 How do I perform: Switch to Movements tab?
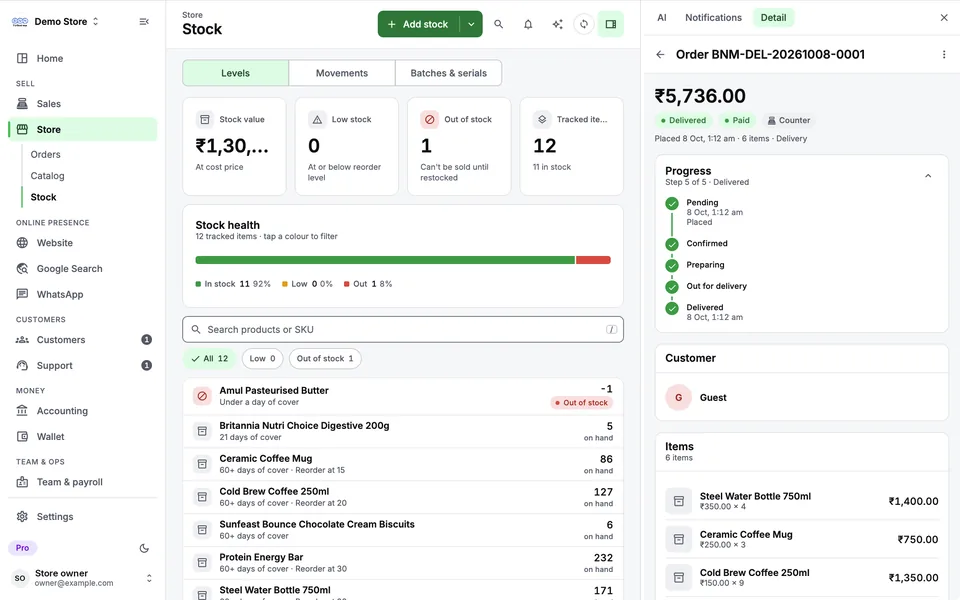(x=342, y=73)
